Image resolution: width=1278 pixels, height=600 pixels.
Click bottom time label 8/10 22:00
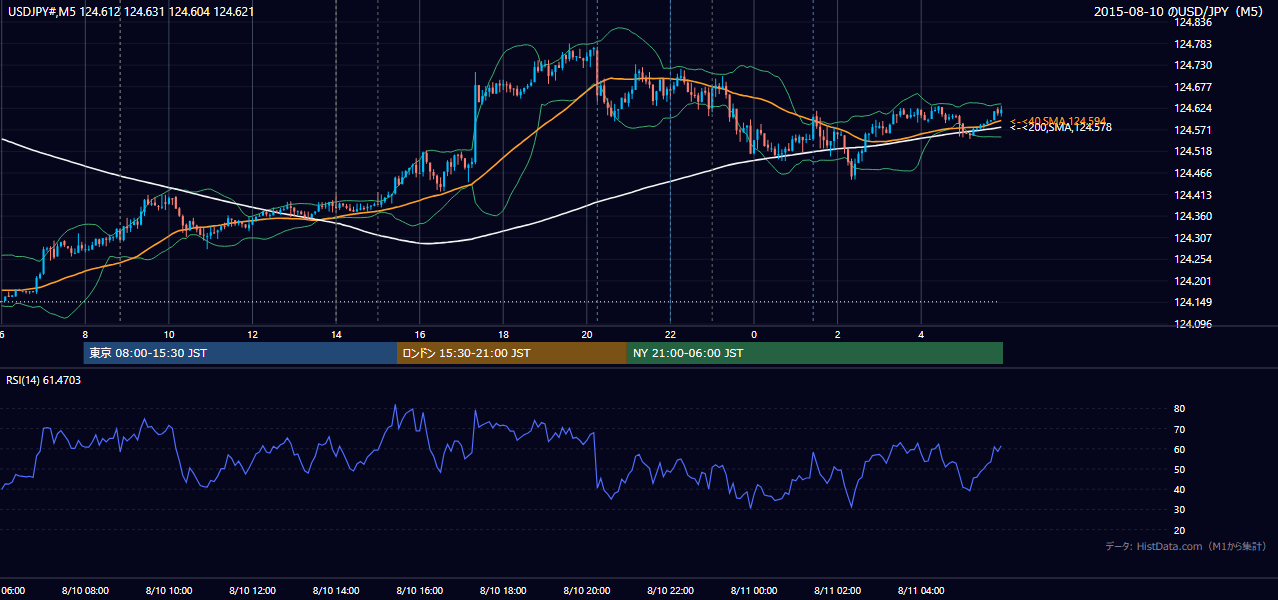[x=670, y=591]
